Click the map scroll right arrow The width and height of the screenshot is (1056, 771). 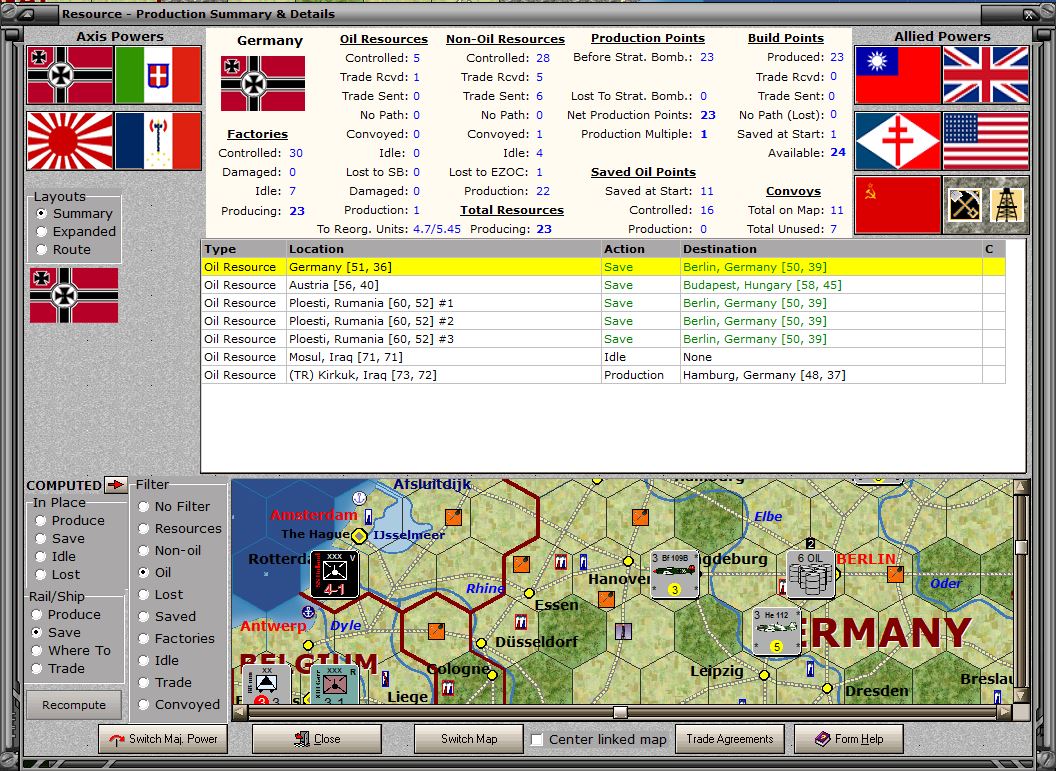click(x=1004, y=712)
